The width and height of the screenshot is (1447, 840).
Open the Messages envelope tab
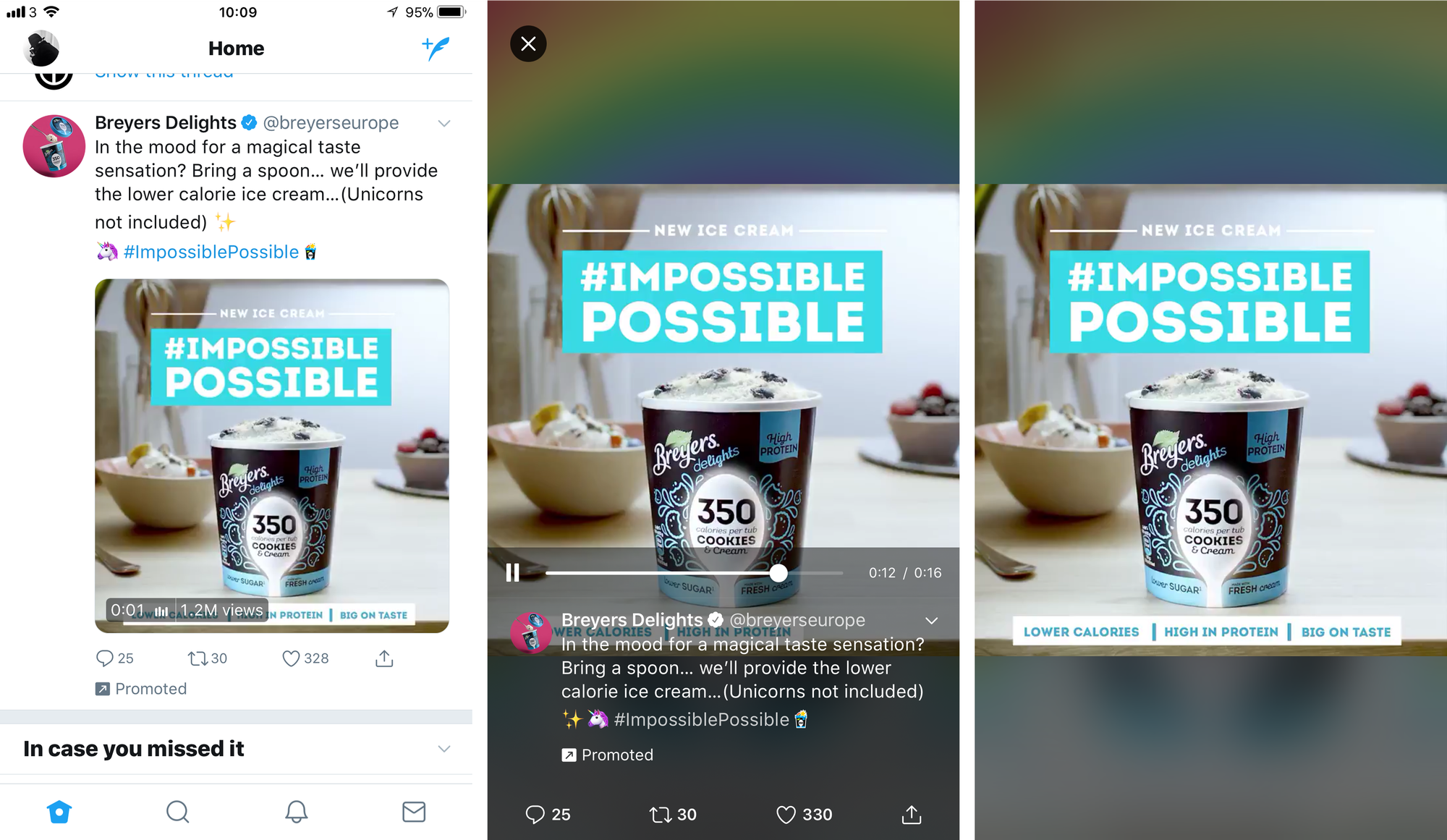pos(414,812)
